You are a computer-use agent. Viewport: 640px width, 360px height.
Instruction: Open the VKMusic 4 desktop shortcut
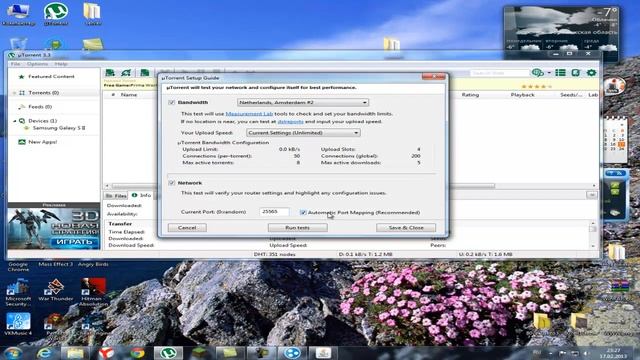click(18, 324)
